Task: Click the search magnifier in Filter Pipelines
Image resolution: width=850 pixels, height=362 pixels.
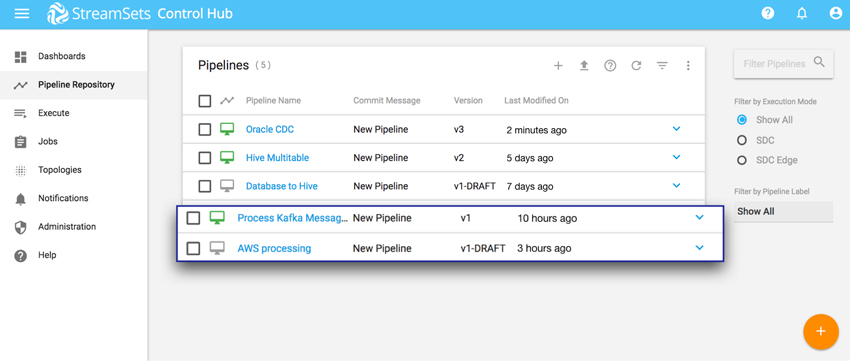Action: (x=819, y=62)
